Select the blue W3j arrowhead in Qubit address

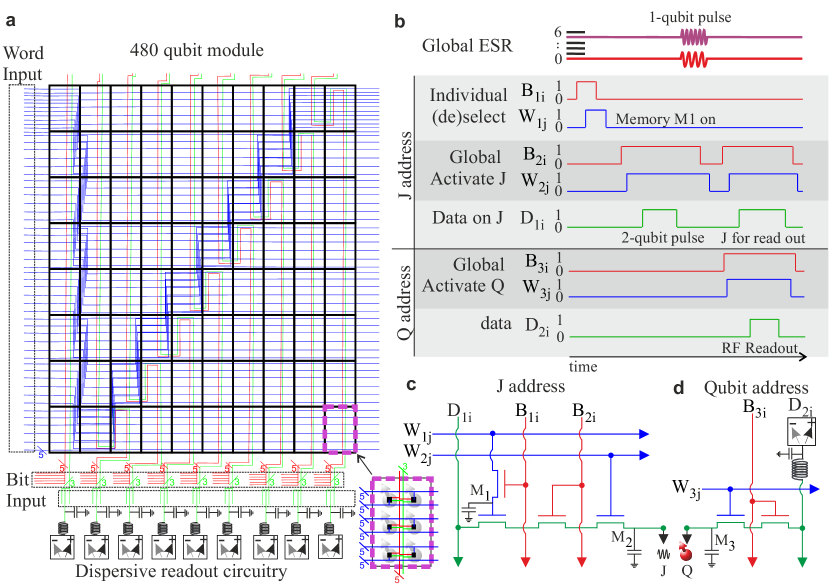[814, 490]
